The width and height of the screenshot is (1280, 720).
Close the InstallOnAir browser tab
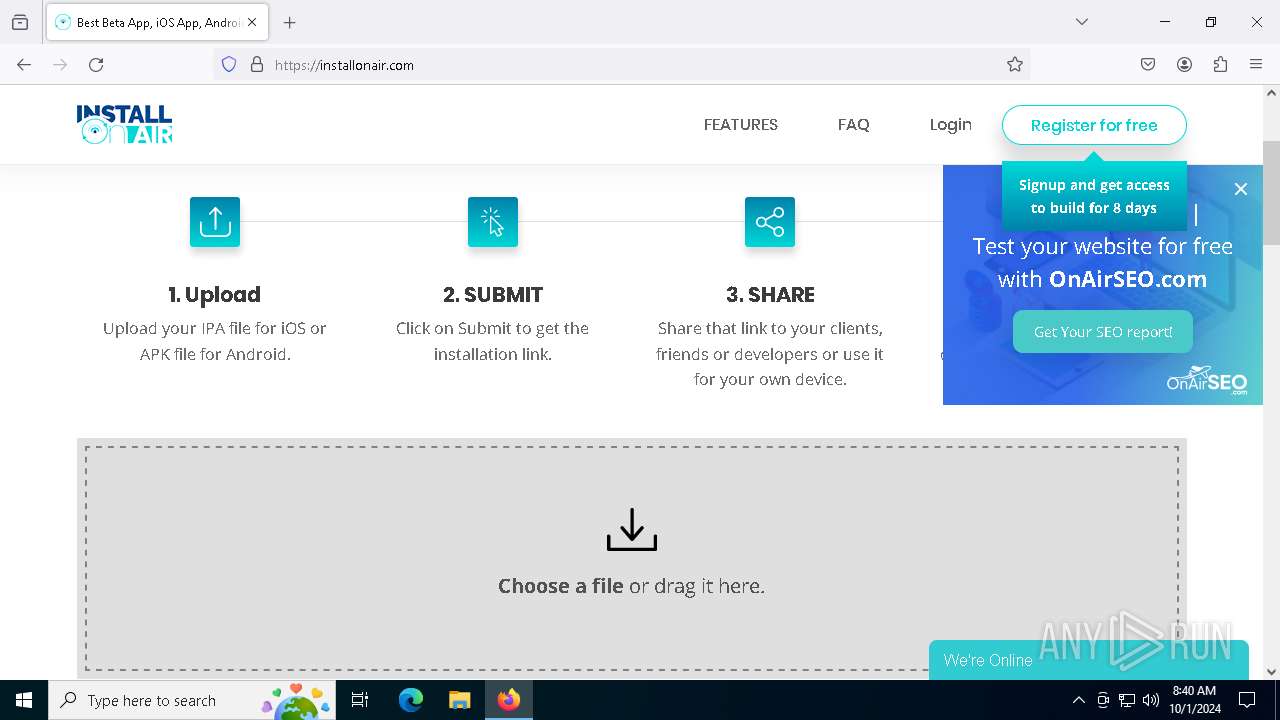point(253,22)
